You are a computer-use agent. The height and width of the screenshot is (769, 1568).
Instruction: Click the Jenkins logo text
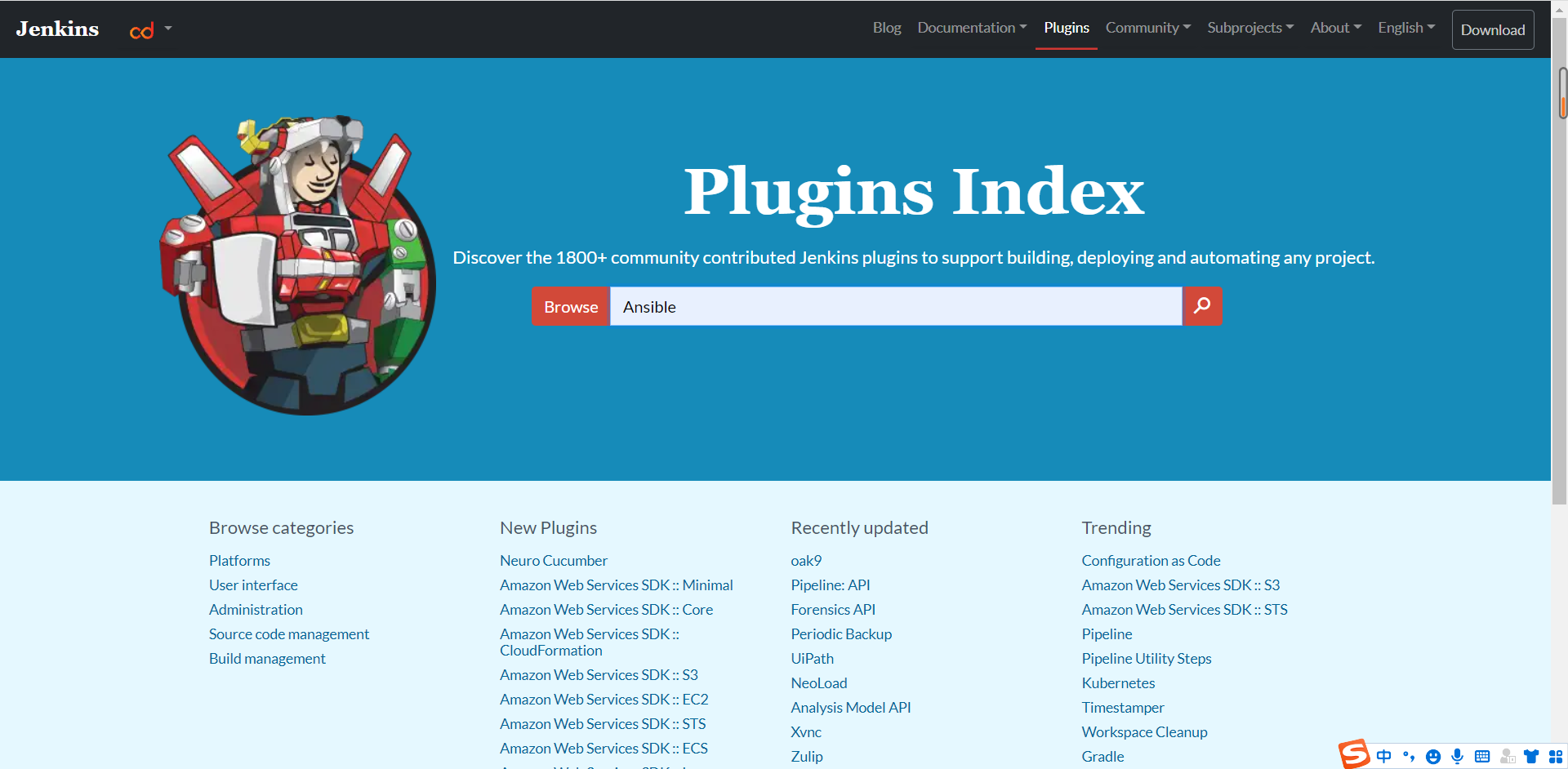(x=57, y=29)
